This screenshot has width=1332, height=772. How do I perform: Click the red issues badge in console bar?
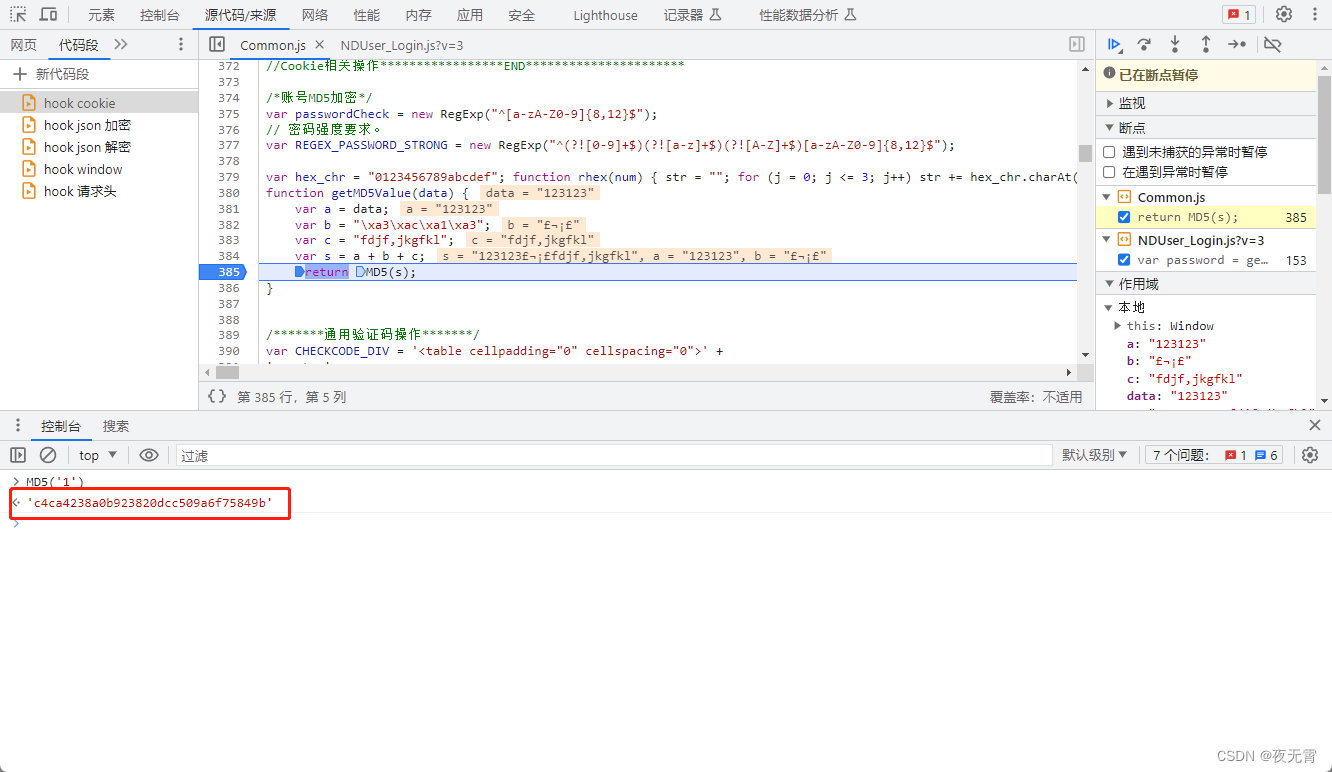pos(1236,455)
